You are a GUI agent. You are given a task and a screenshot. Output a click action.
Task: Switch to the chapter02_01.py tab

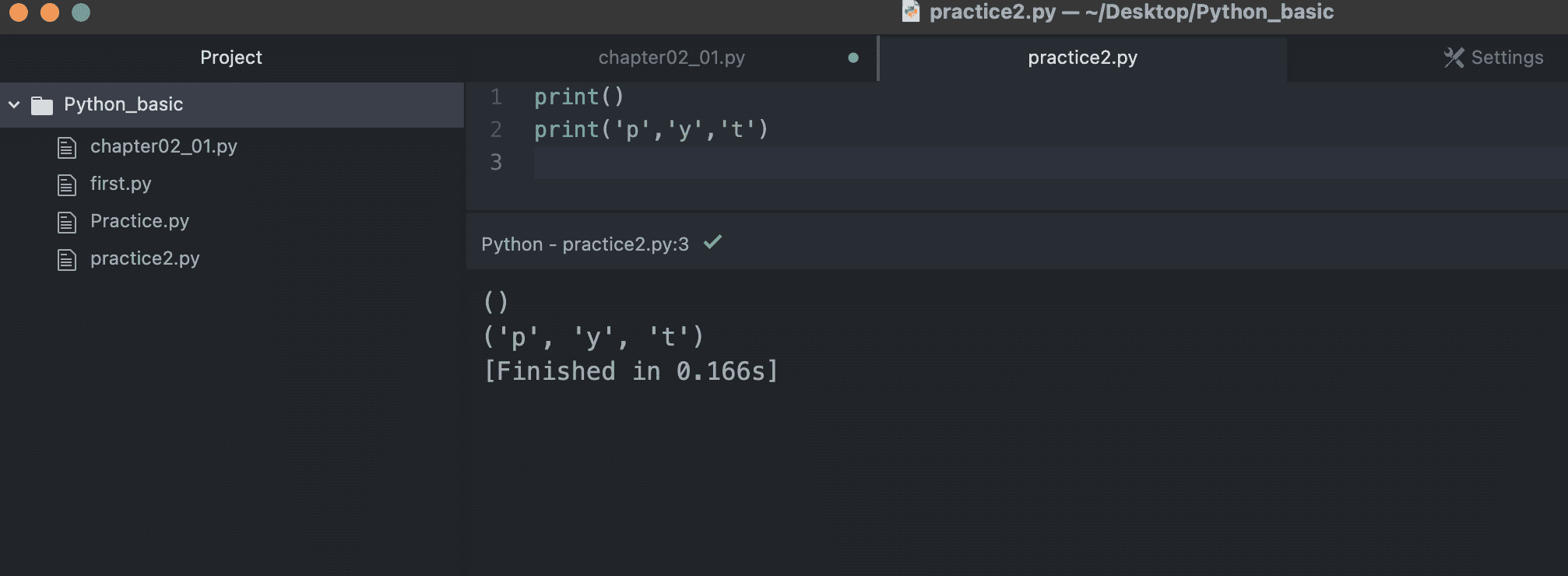[x=671, y=58]
